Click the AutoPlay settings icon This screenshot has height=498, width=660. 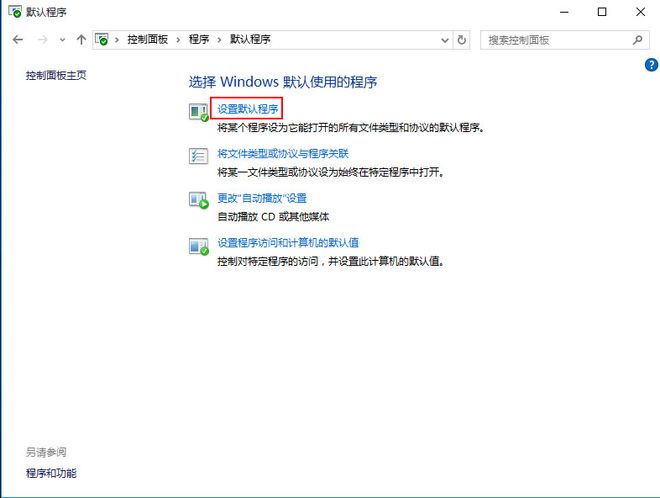coord(199,200)
